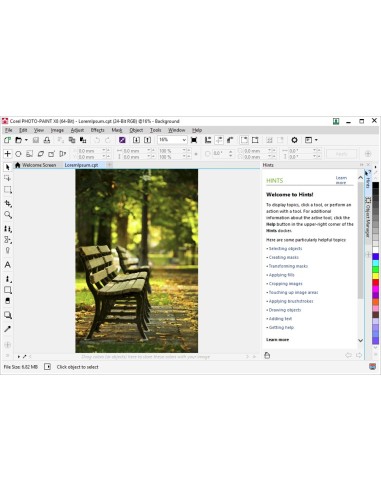The width and height of the screenshot is (381, 492).
Task: Select the Rectangle Mask tool
Action: (8, 190)
